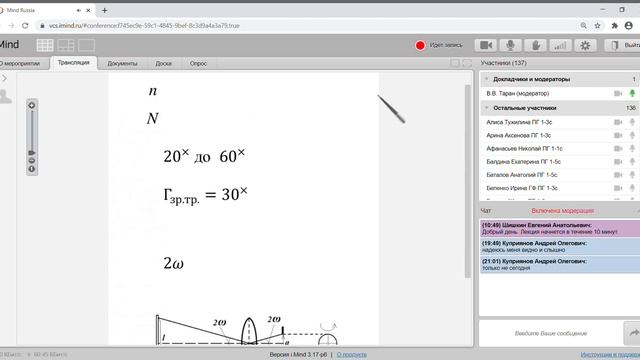The height and width of the screenshot is (360, 640).
Task: Click microphone icon for Балдина Екатерина
Action: pyautogui.click(x=632, y=162)
